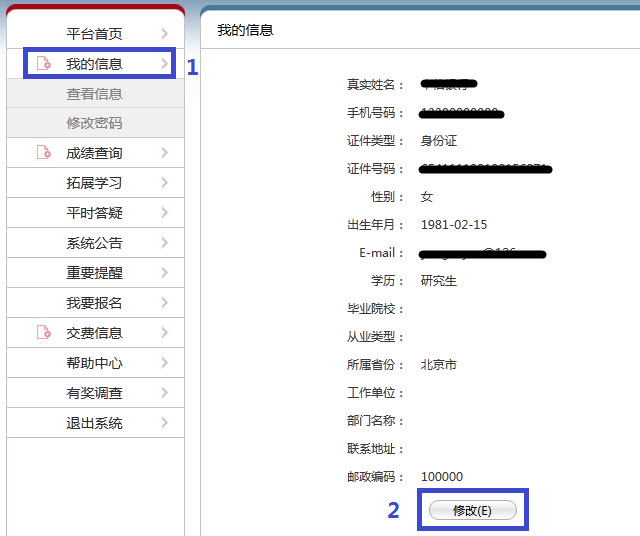Open 重要提醒 menu item
Screen dimensions: 640x536
pos(96,273)
